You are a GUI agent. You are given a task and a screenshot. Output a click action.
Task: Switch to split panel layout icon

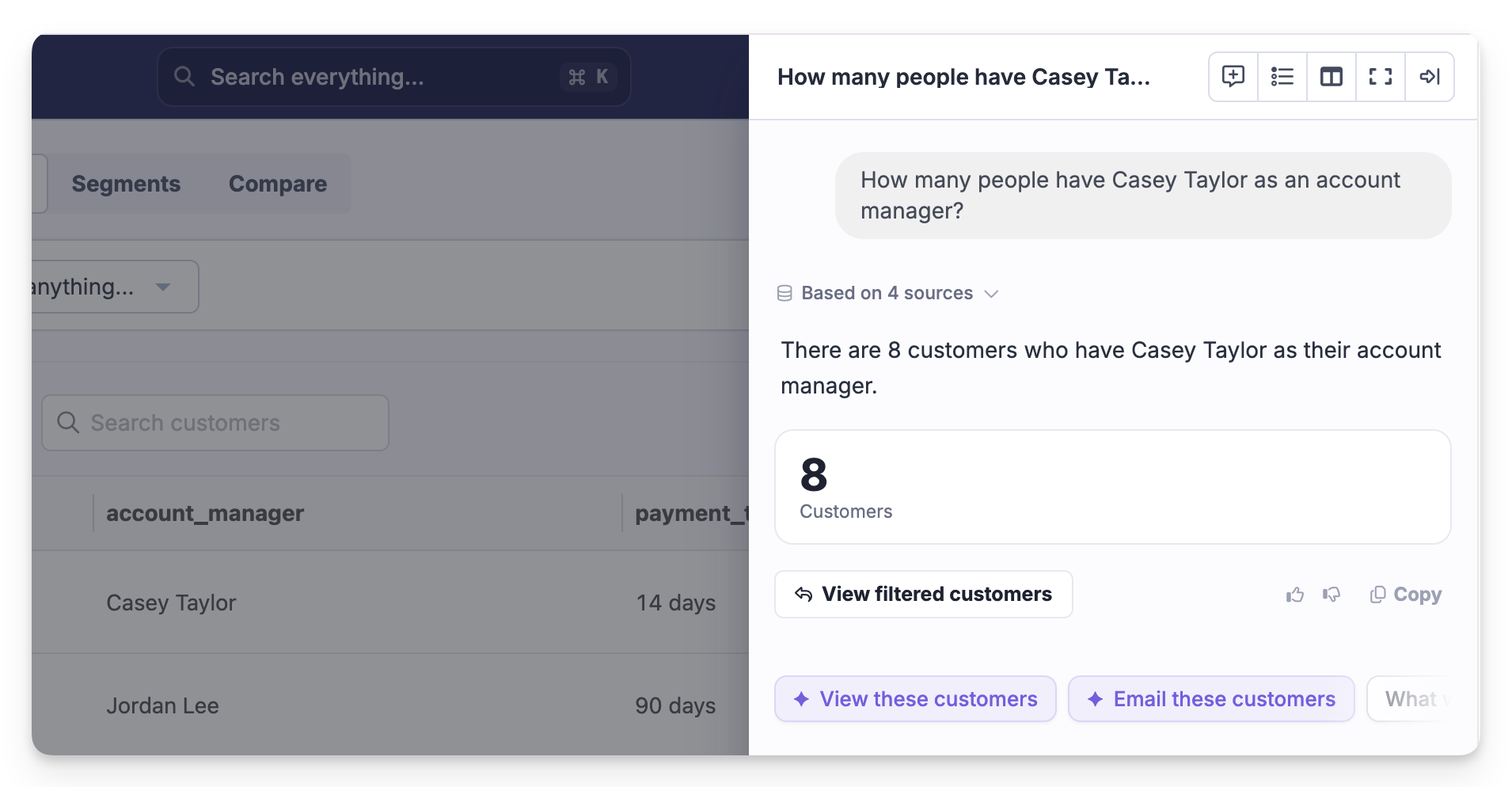coord(1332,77)
